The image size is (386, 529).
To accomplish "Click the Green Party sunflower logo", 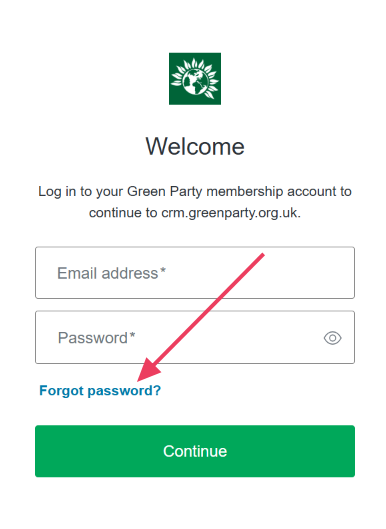I will 195,79.
